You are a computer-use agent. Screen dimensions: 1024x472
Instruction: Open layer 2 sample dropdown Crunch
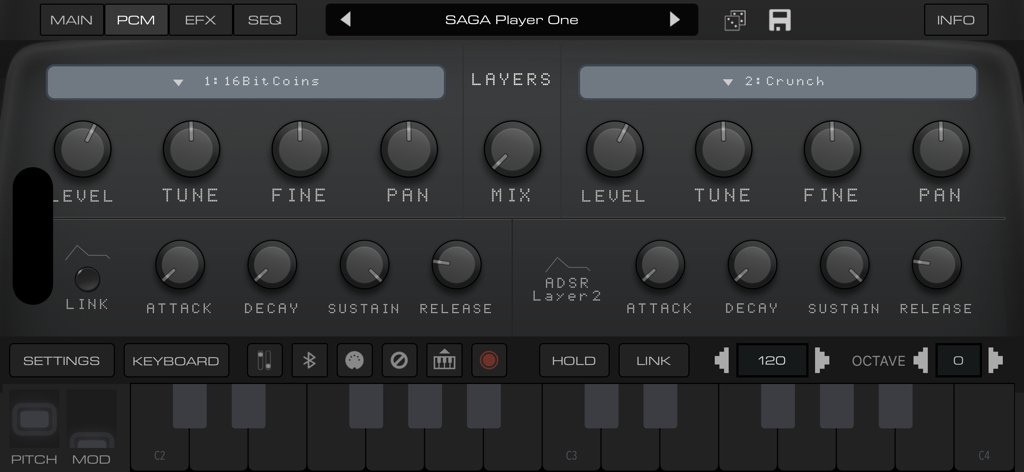(x=778, y=82)
